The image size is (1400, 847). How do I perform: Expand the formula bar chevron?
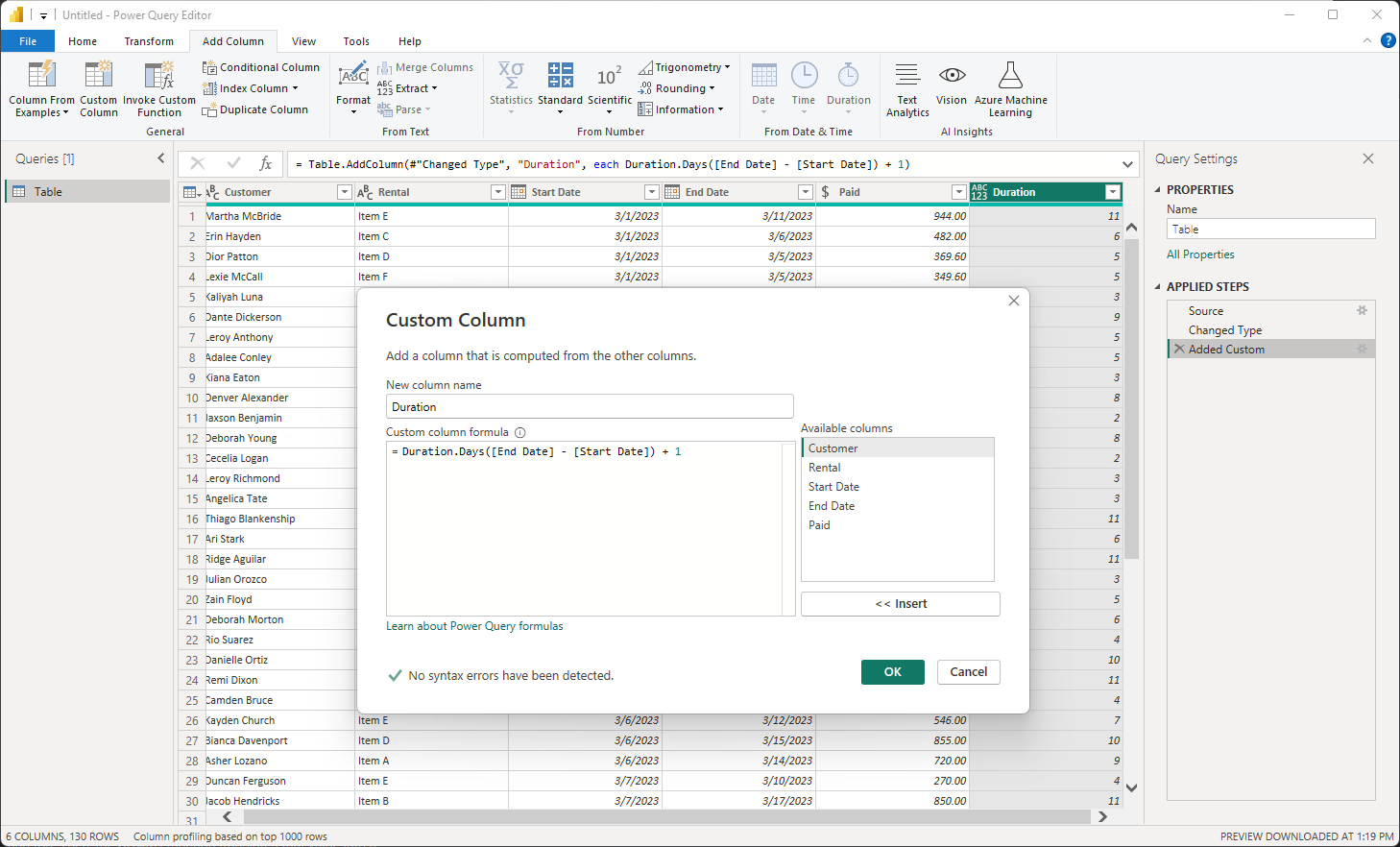1127,164
